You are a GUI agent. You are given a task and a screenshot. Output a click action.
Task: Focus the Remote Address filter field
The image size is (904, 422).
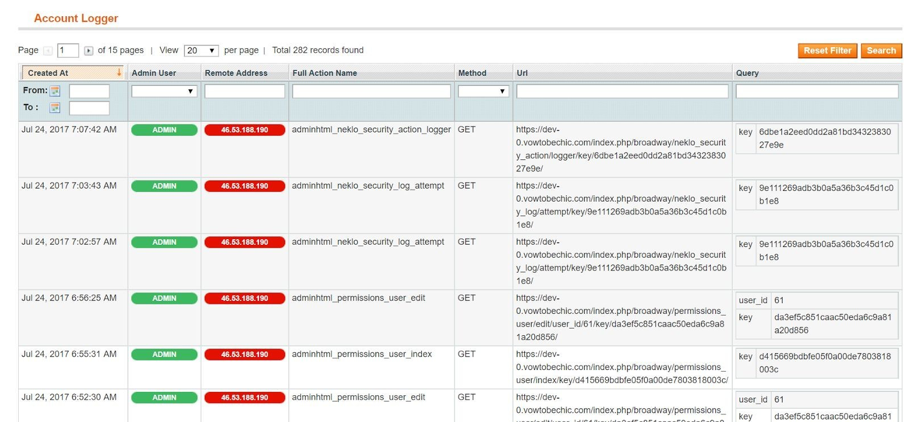coord(244,91)
